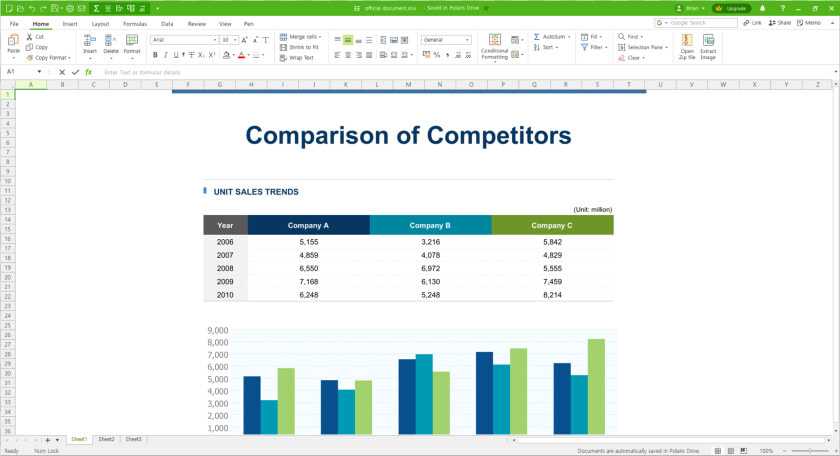Click the Extract Image icon
840x456 pixels.
[x=708, y=40]
